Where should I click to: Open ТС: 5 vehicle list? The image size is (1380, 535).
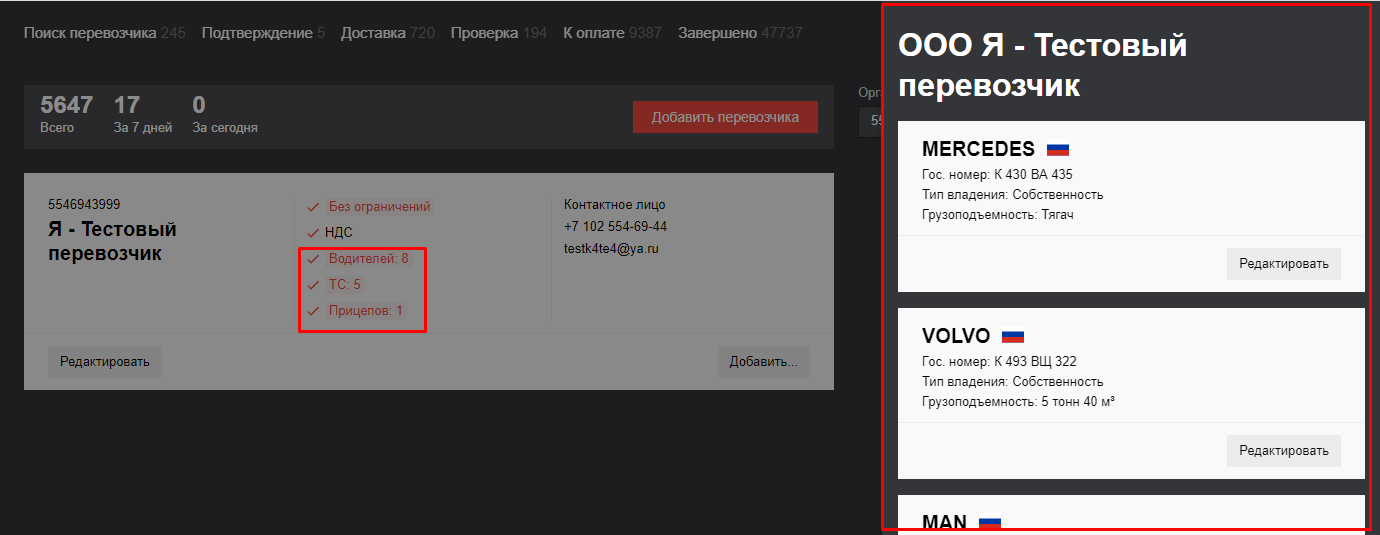click(x=344, y=285)
